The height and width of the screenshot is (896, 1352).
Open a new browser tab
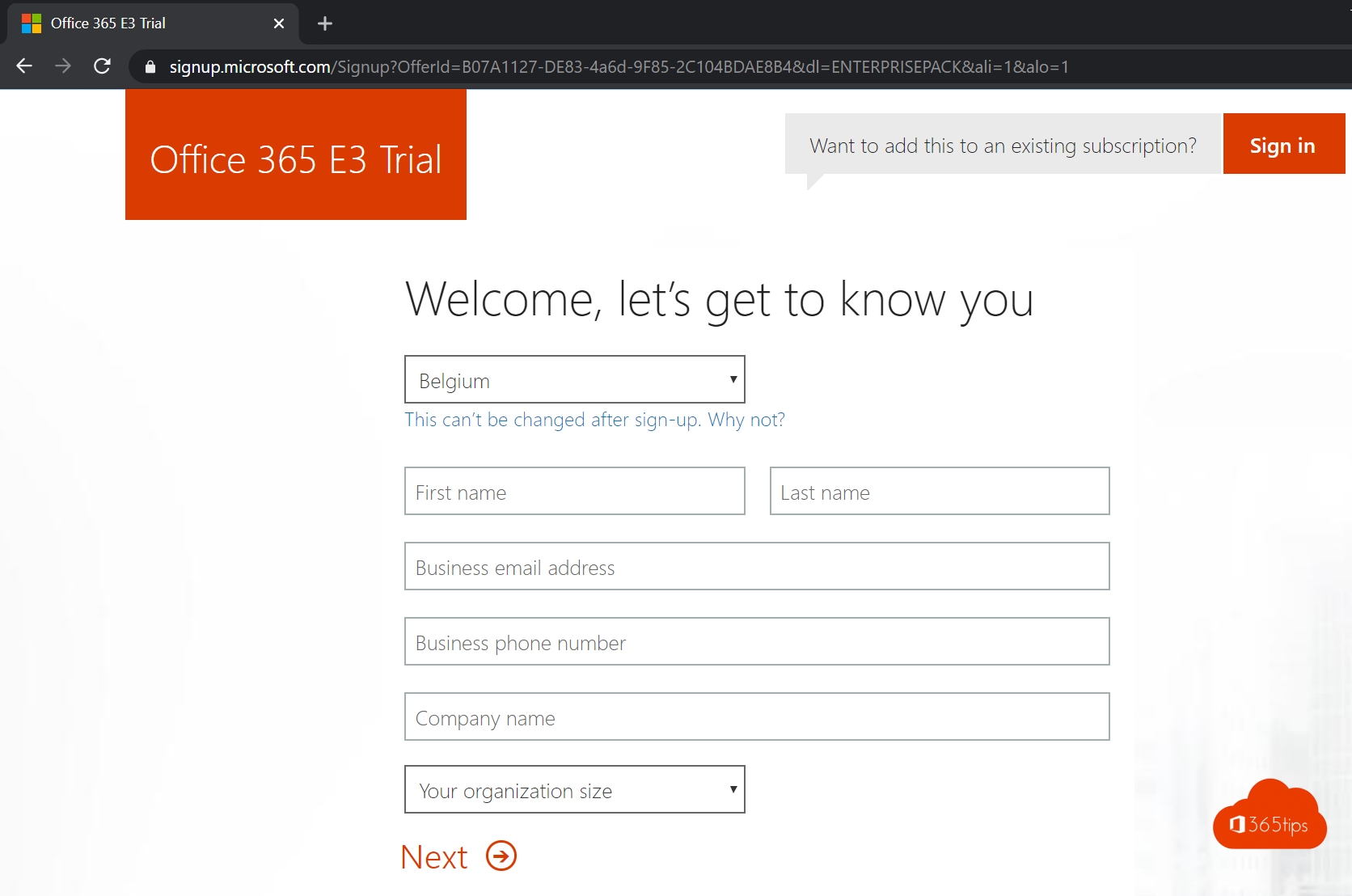pos(325,23)
